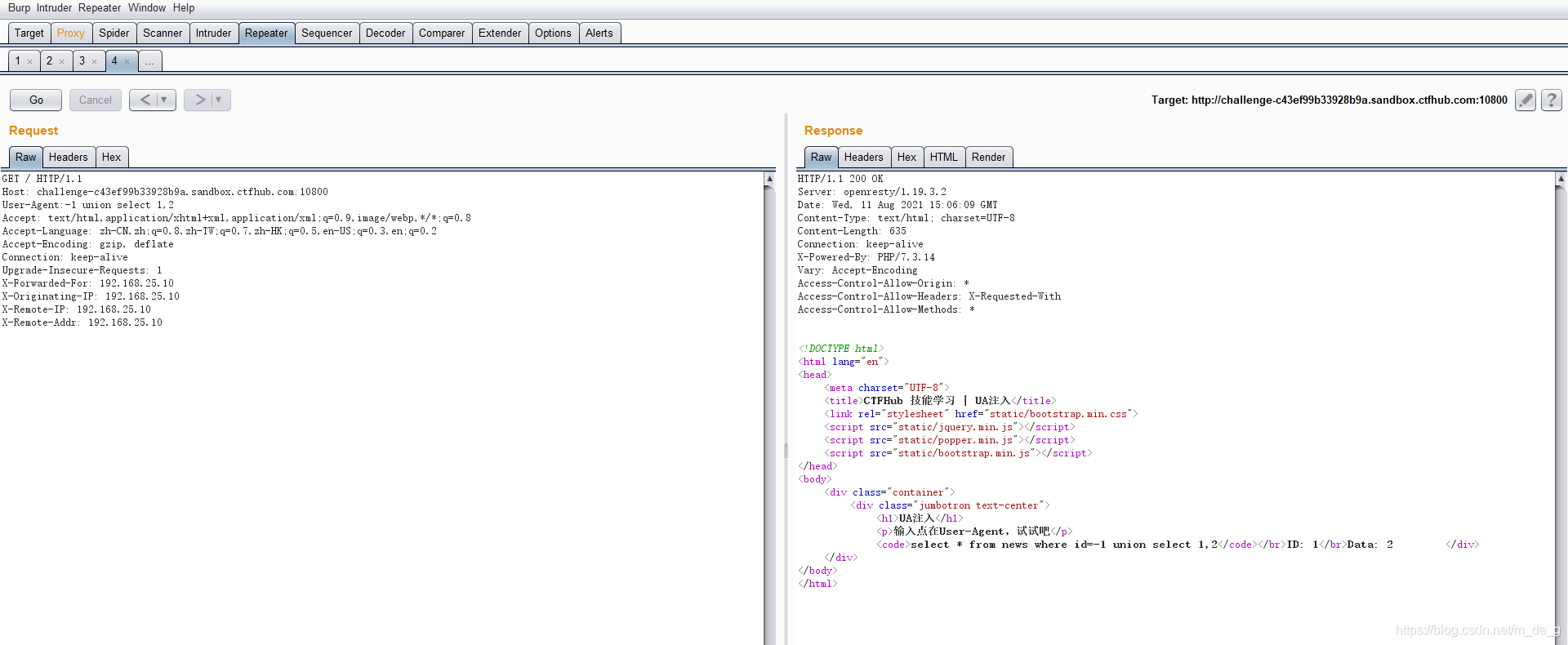This screenshot has width=1568, height=645.
Task: Open the Window menu
Action: [147, 8]
